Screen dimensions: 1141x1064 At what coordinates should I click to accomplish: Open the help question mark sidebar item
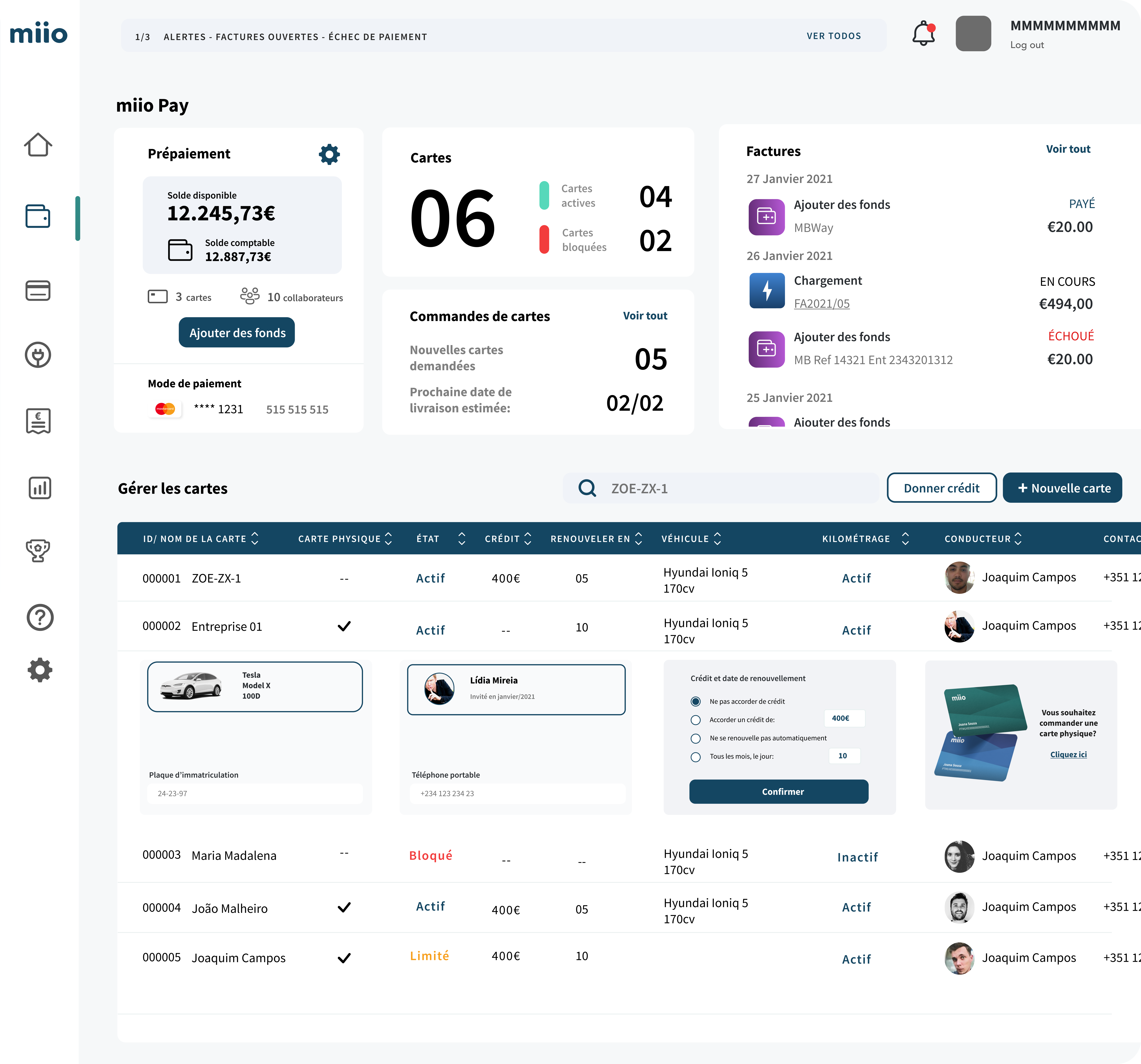(x=40, y=617)
